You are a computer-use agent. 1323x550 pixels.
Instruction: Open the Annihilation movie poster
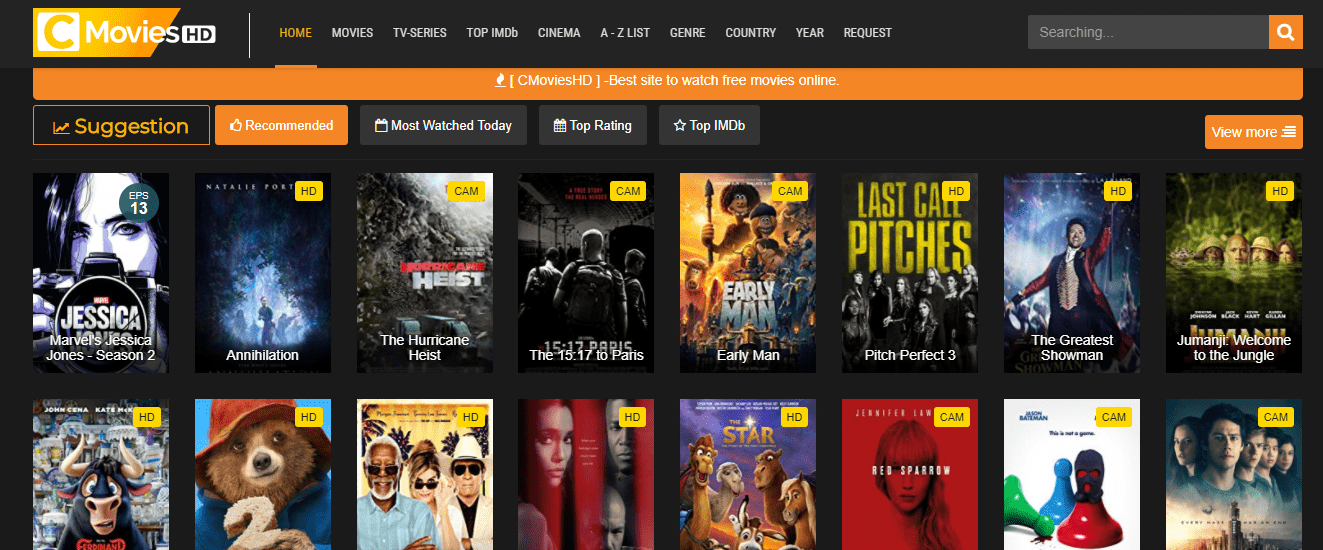pyautogui.click(x=263, y=273)
